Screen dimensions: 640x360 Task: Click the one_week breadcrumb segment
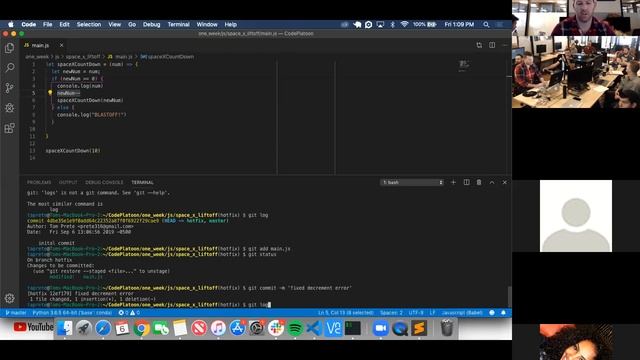point(37,57)
